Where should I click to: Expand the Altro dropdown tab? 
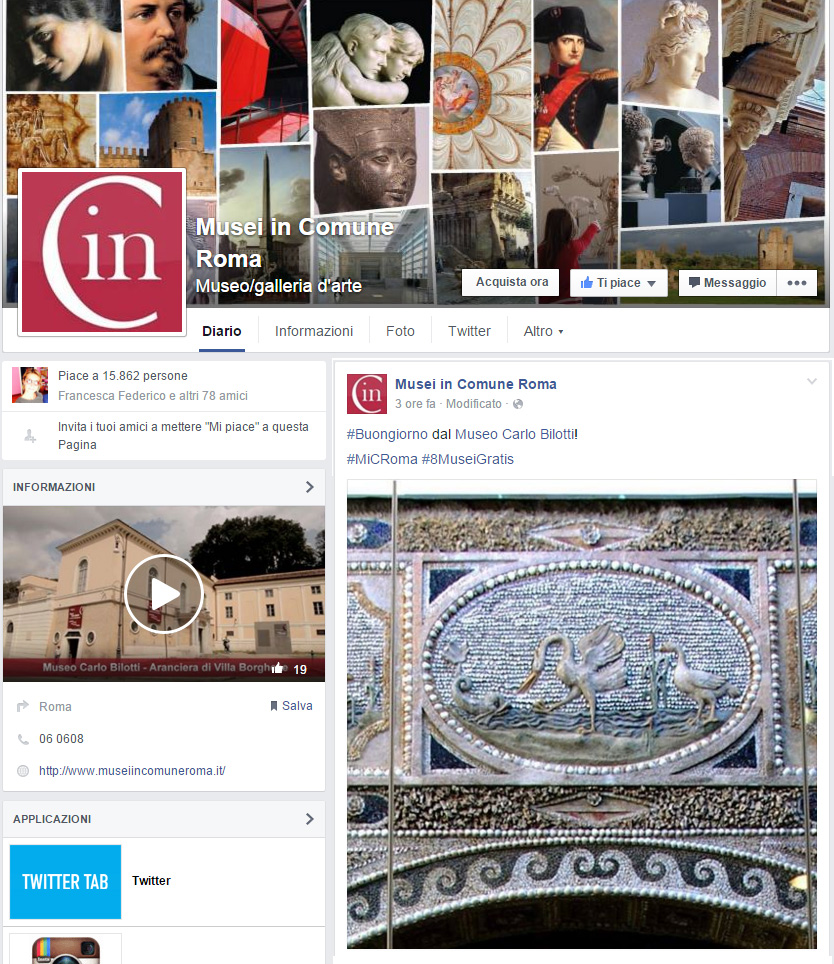[543, 331]
